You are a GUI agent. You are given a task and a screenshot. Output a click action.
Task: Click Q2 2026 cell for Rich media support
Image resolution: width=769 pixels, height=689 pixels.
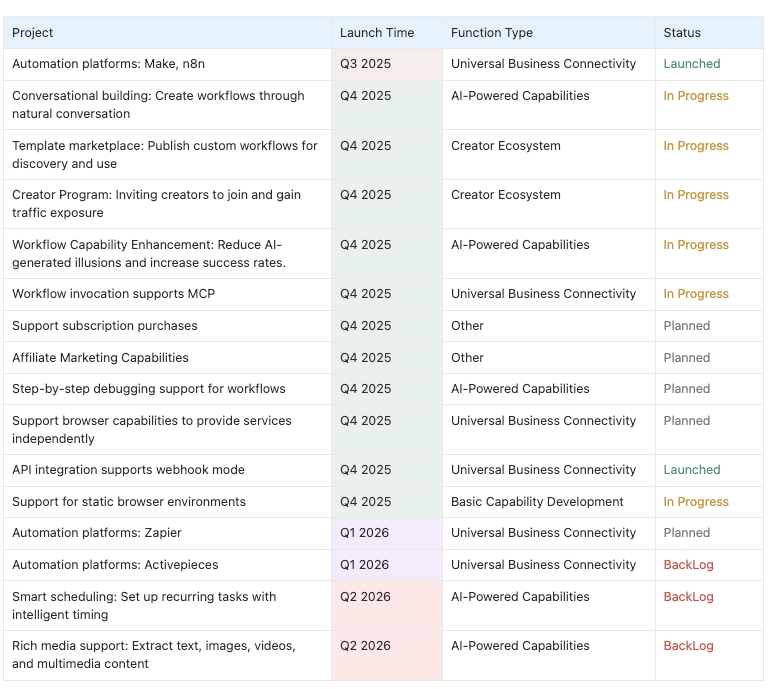(x=365, y=646)
